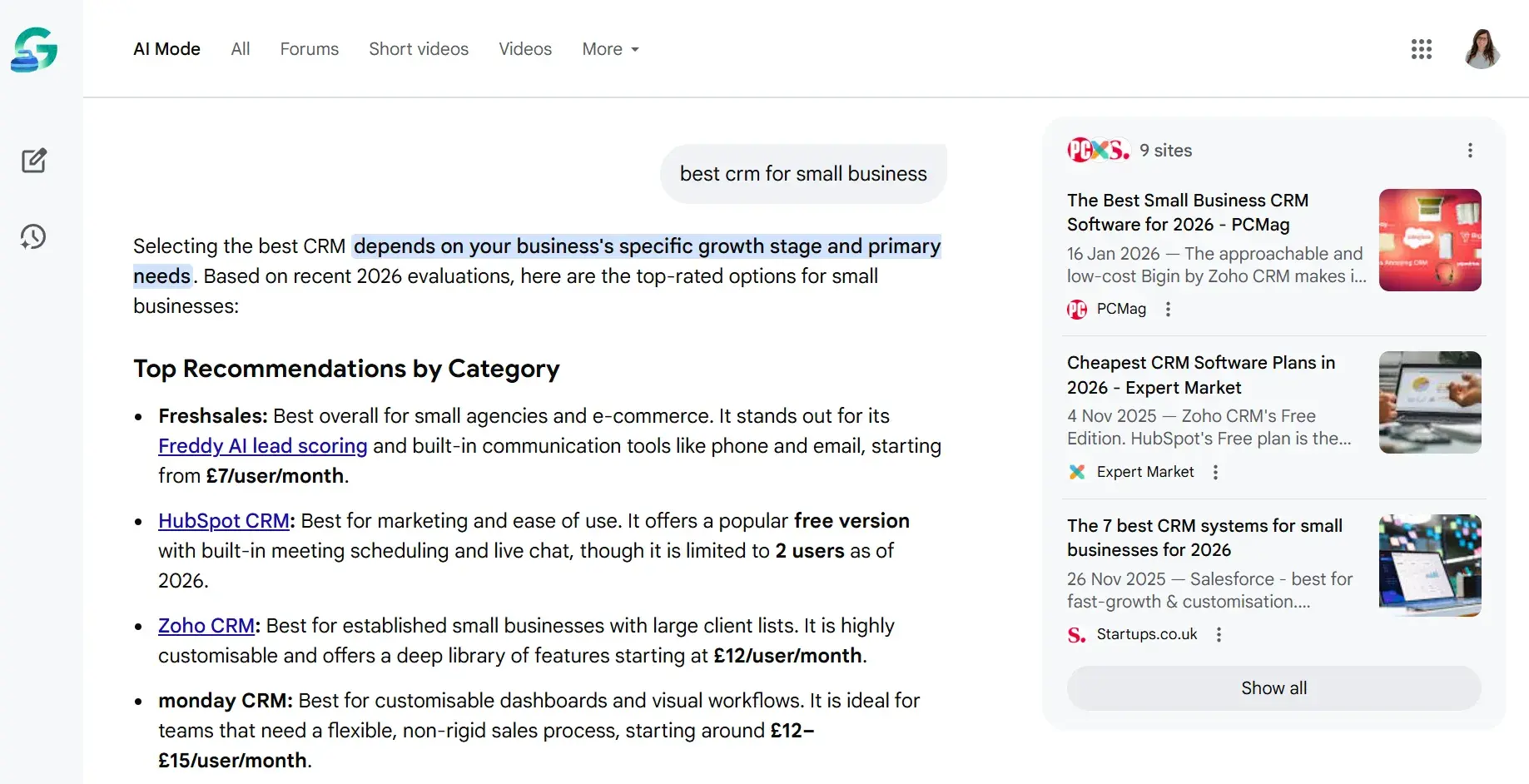Click the Startups.co.uk source icon
The image size is (1529, 784).
click(1075, 634)
